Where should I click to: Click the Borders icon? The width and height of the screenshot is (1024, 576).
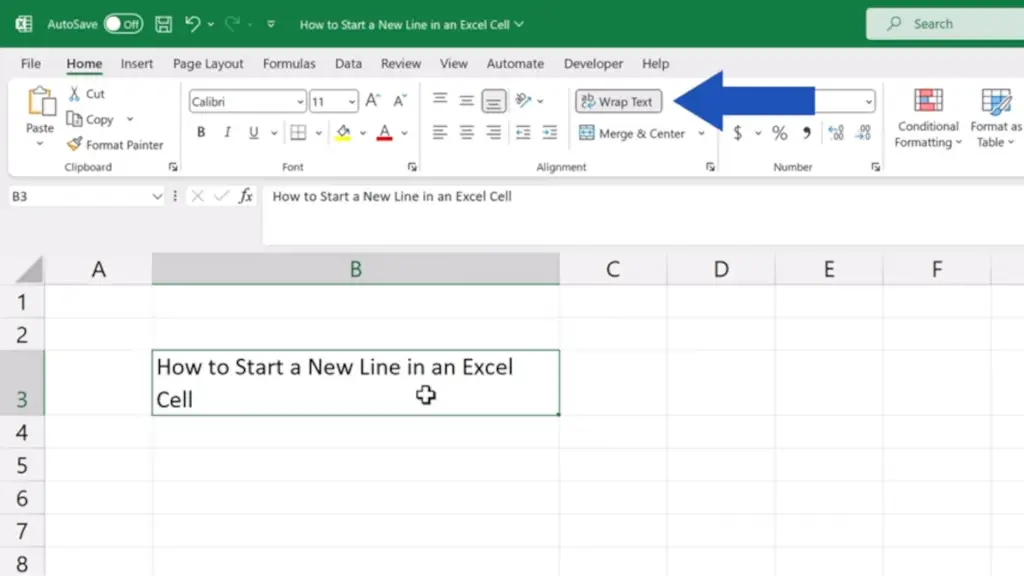tap(298, 133)
